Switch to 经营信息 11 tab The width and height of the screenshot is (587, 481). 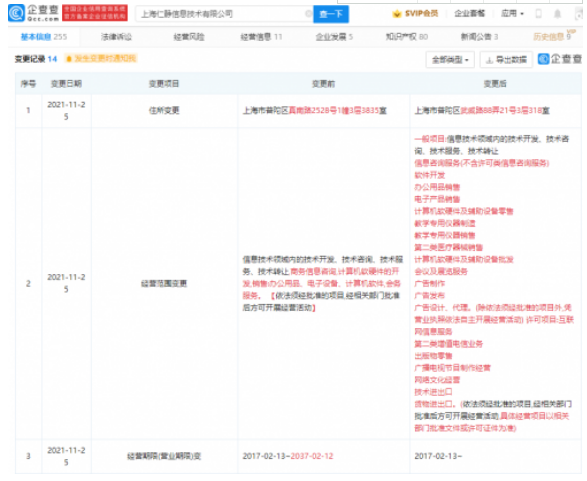261,37
